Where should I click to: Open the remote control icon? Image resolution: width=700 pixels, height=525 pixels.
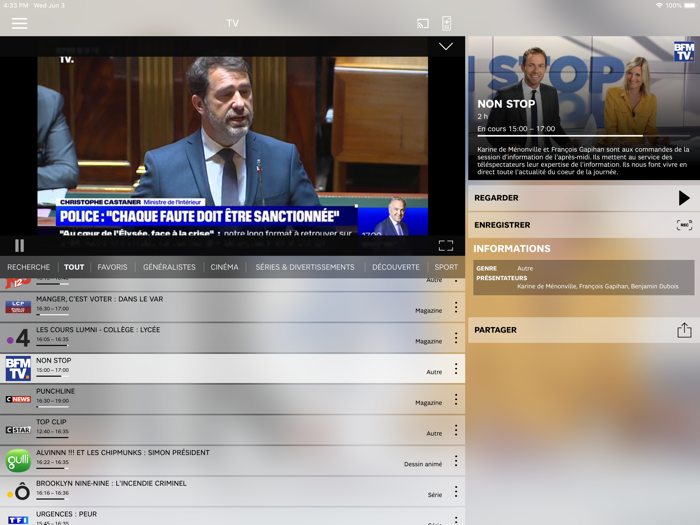446,23
